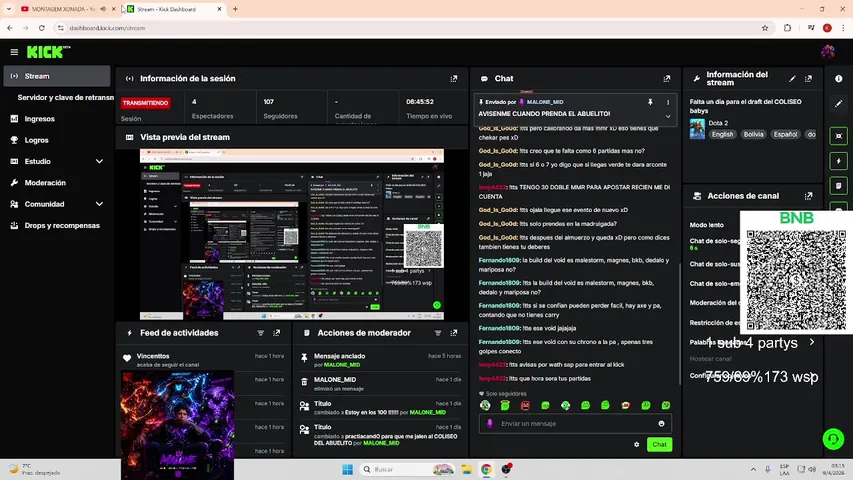Open Moderación in the sidebar
This screenshot has height=480, width=853.
[x=45, y=183]
